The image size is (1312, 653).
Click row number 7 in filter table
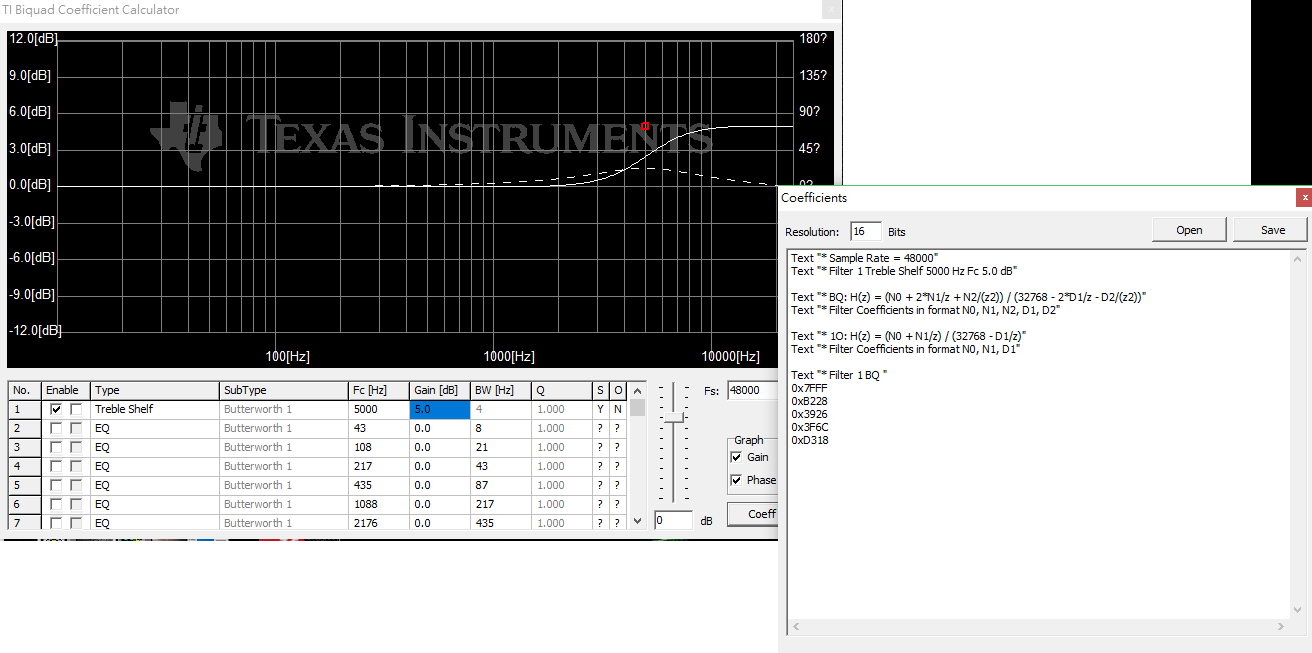tap(24, 523)
